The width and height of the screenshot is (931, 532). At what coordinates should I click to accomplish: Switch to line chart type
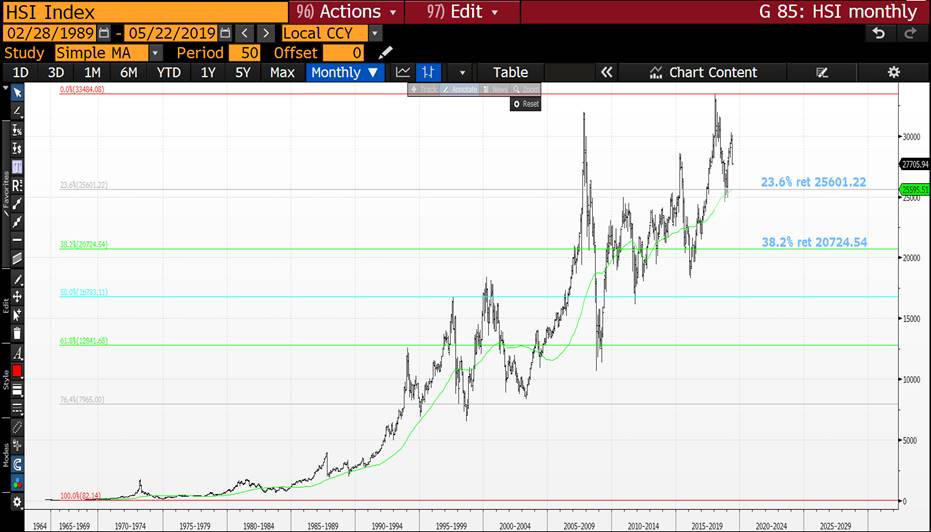click(403, 72)
